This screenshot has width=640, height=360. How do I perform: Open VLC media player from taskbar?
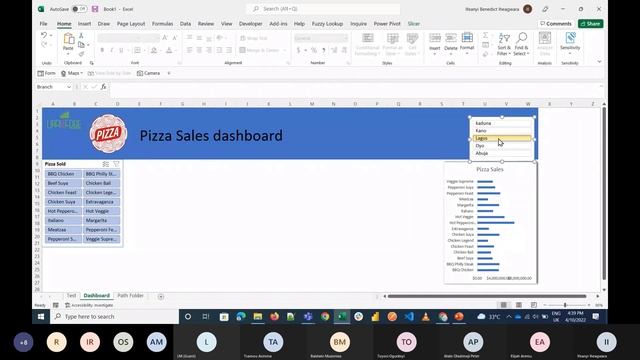pyautogui.click(x=426, y=316)
